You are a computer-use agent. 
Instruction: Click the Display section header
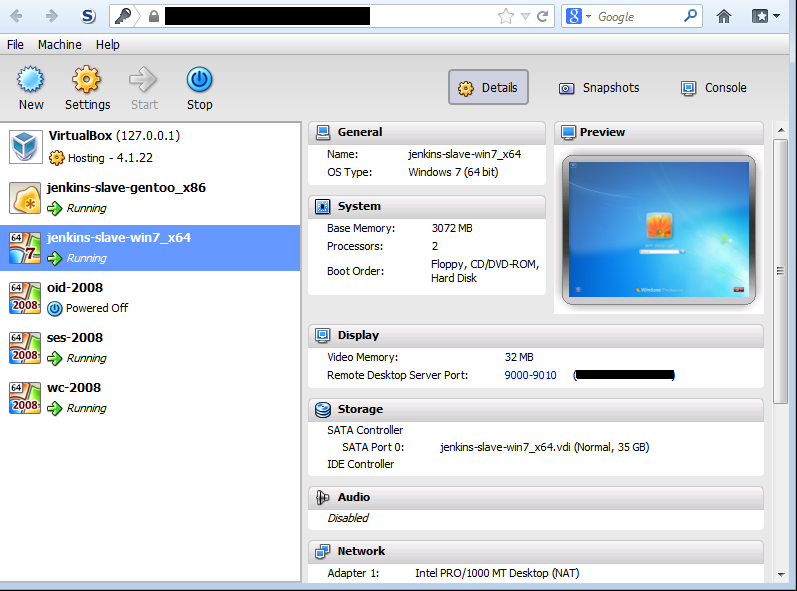point(536,335)
